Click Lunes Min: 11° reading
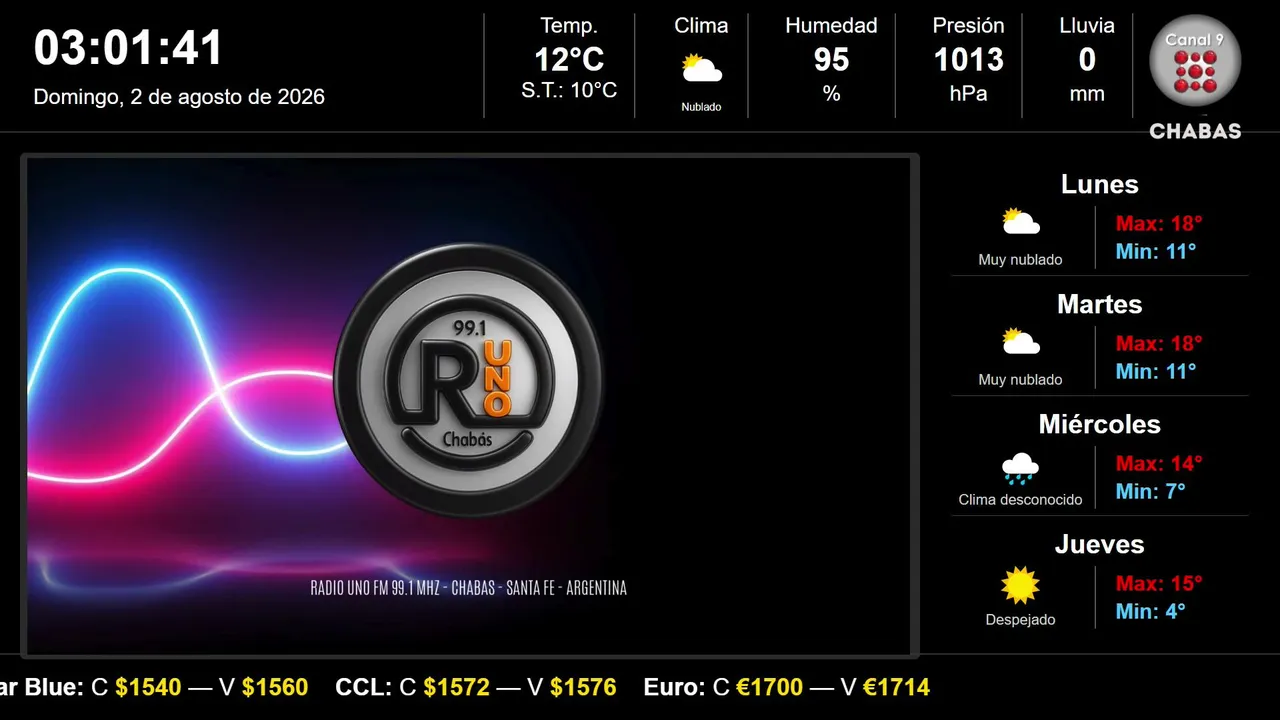Screen dimensions: 1280x720 1156,251
